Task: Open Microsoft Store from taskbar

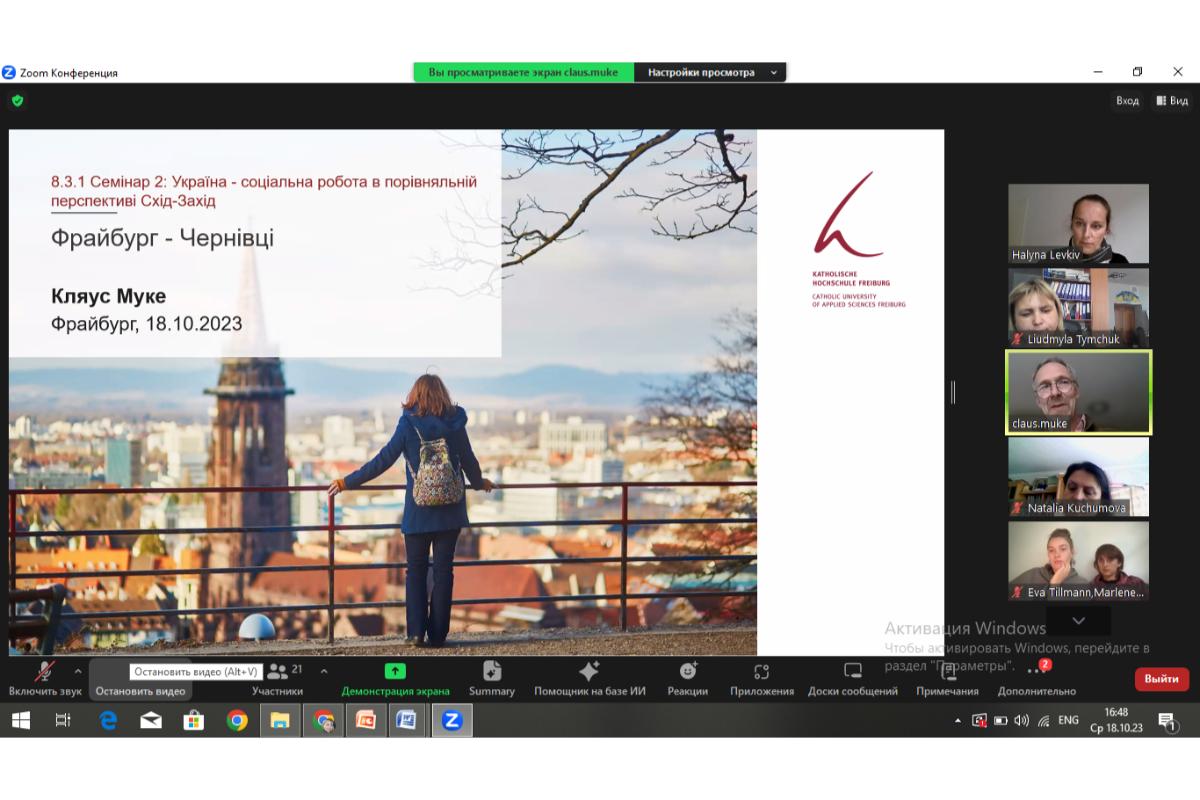Action: click(x=194, y=720)
